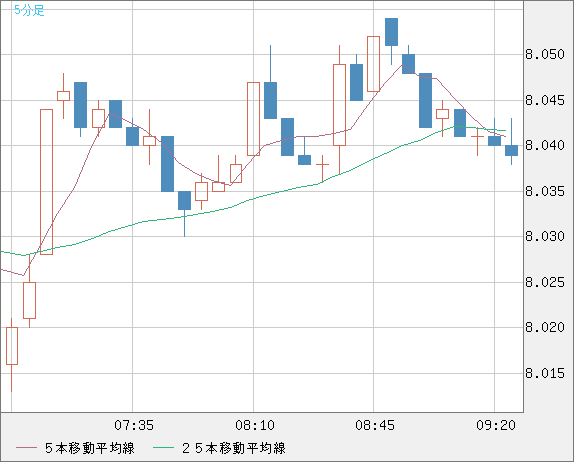Click the green legend line swatch

click(x=163, y=448)
